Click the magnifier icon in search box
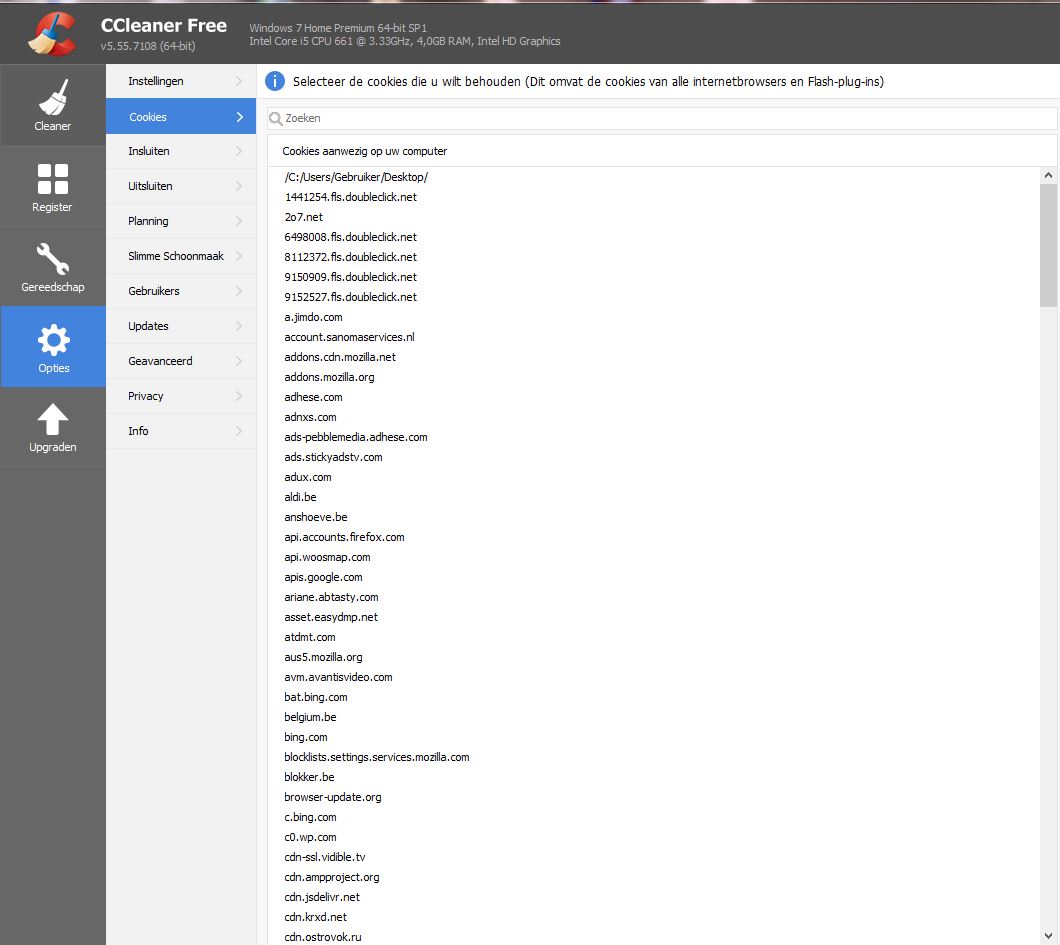 [276, 118]
